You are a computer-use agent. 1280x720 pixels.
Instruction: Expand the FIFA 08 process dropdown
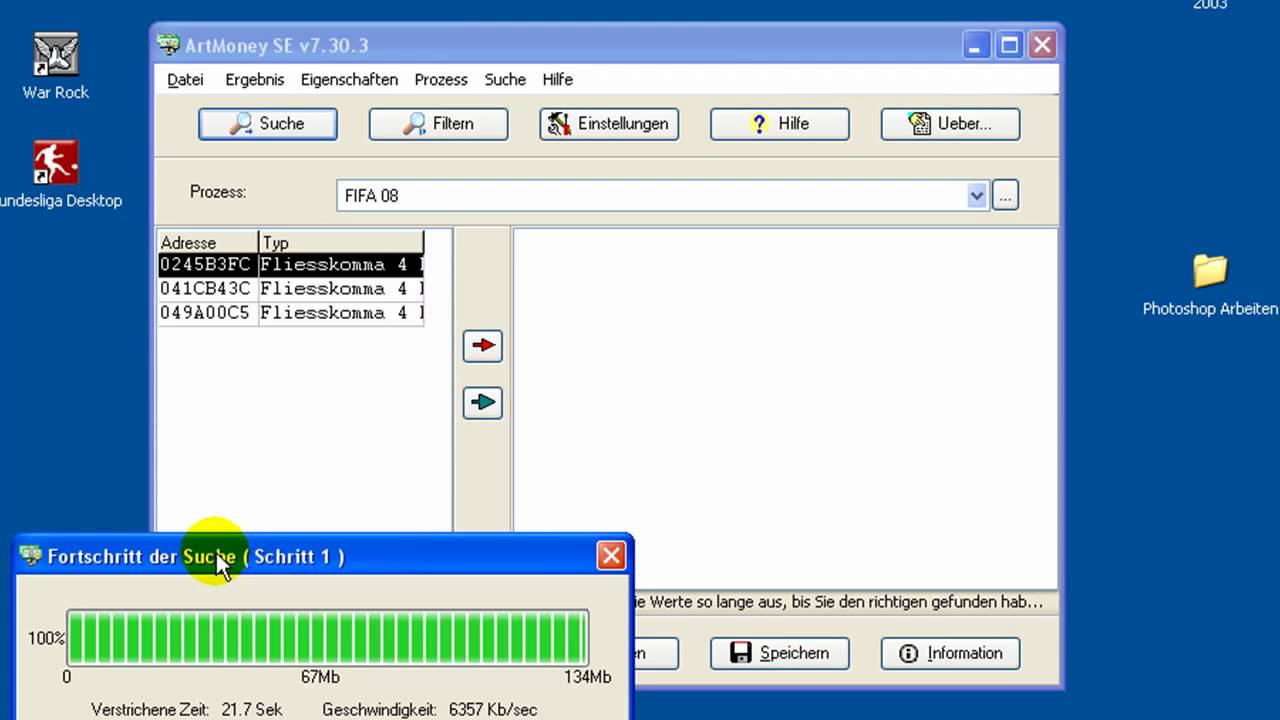[976, 196]
